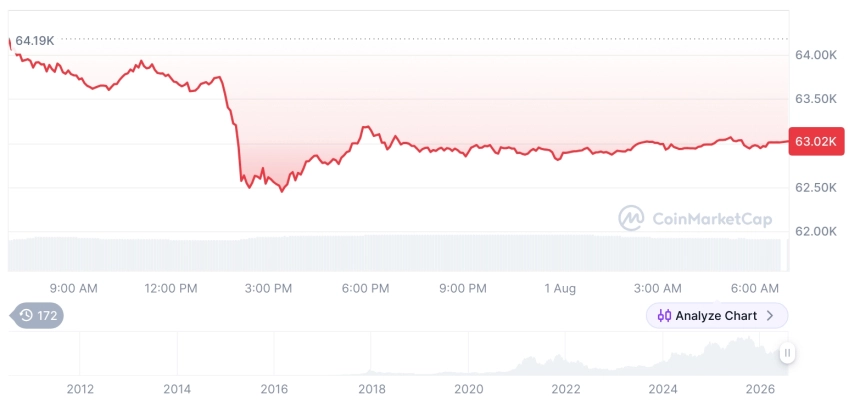Click the CoinMarketCap watermark logo
This screenshot has width=860, height=401.
point(631,218)
